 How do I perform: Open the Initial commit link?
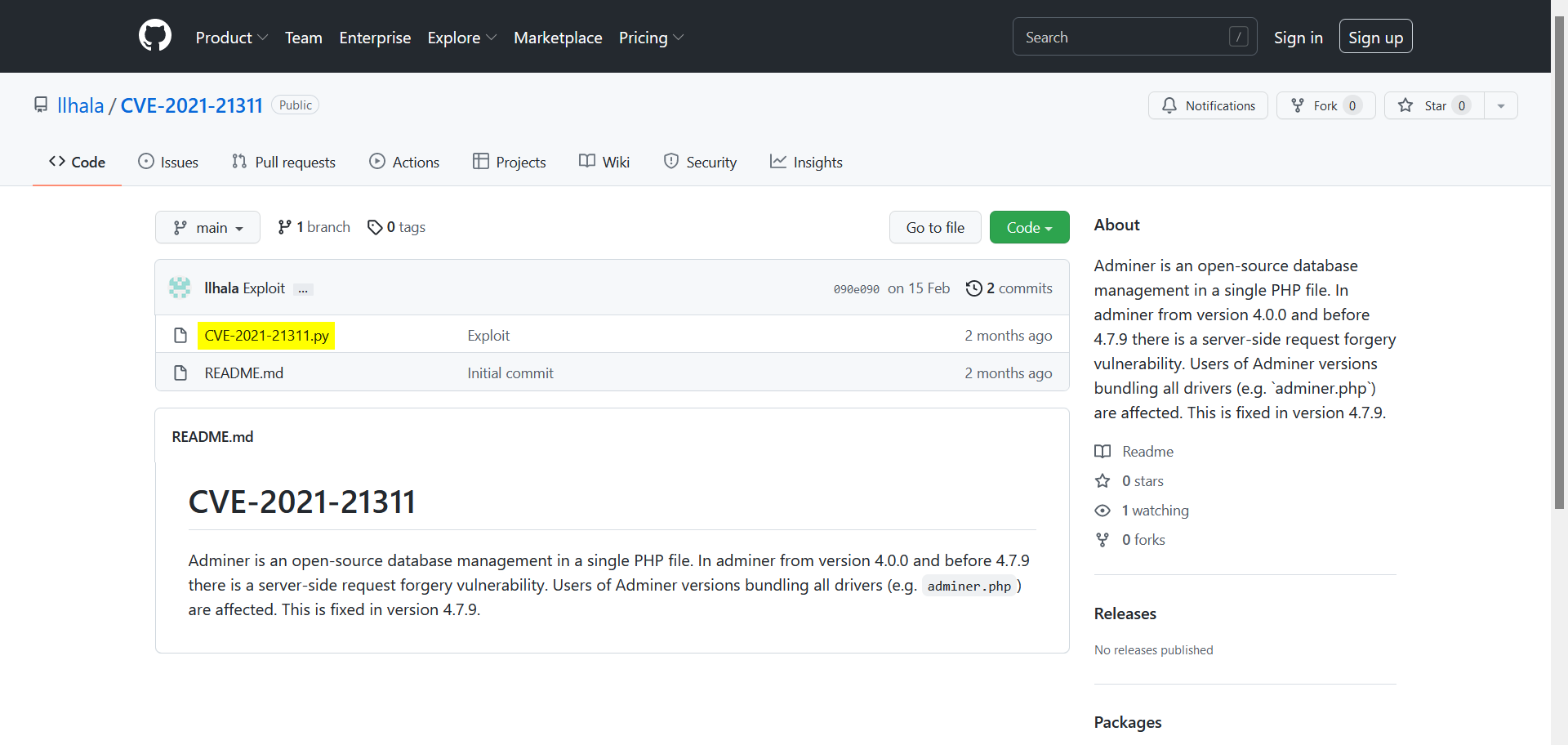(510, 372)
